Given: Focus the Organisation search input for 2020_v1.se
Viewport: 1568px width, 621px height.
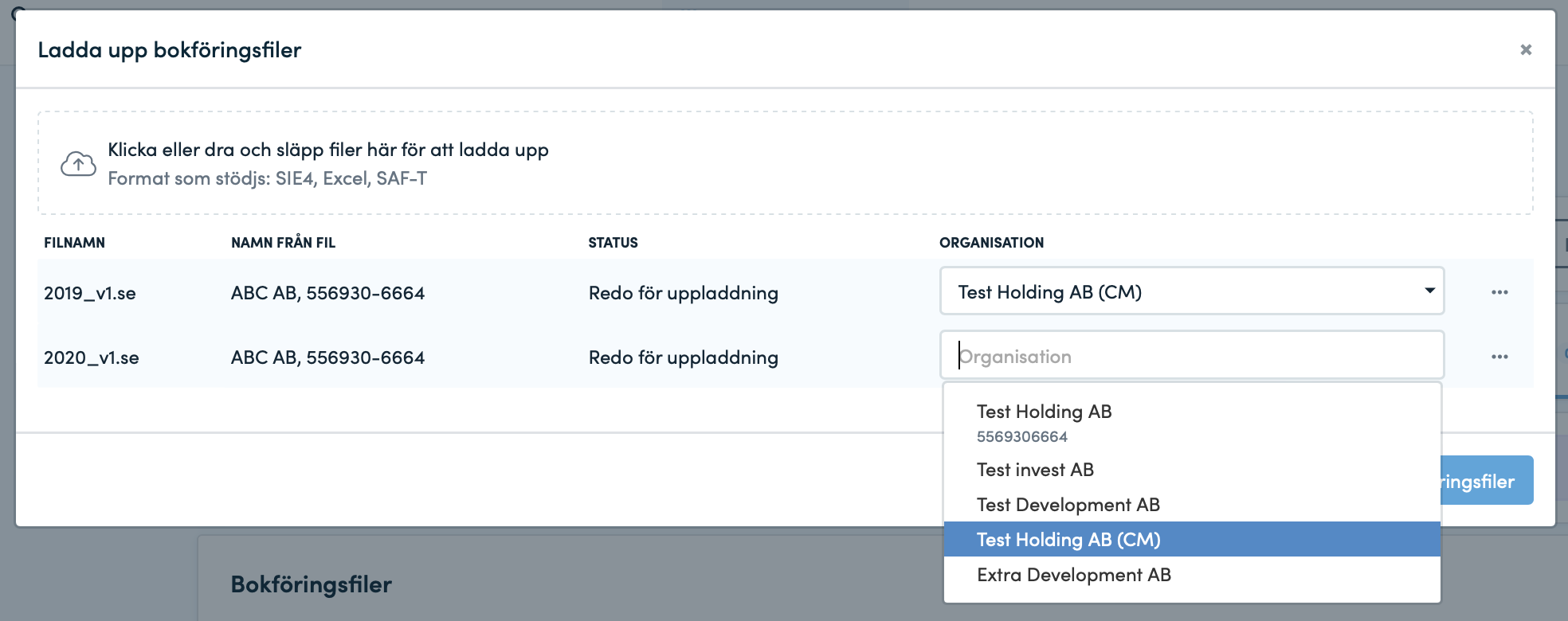Looking at the screenshot, I should [1192, 355].
